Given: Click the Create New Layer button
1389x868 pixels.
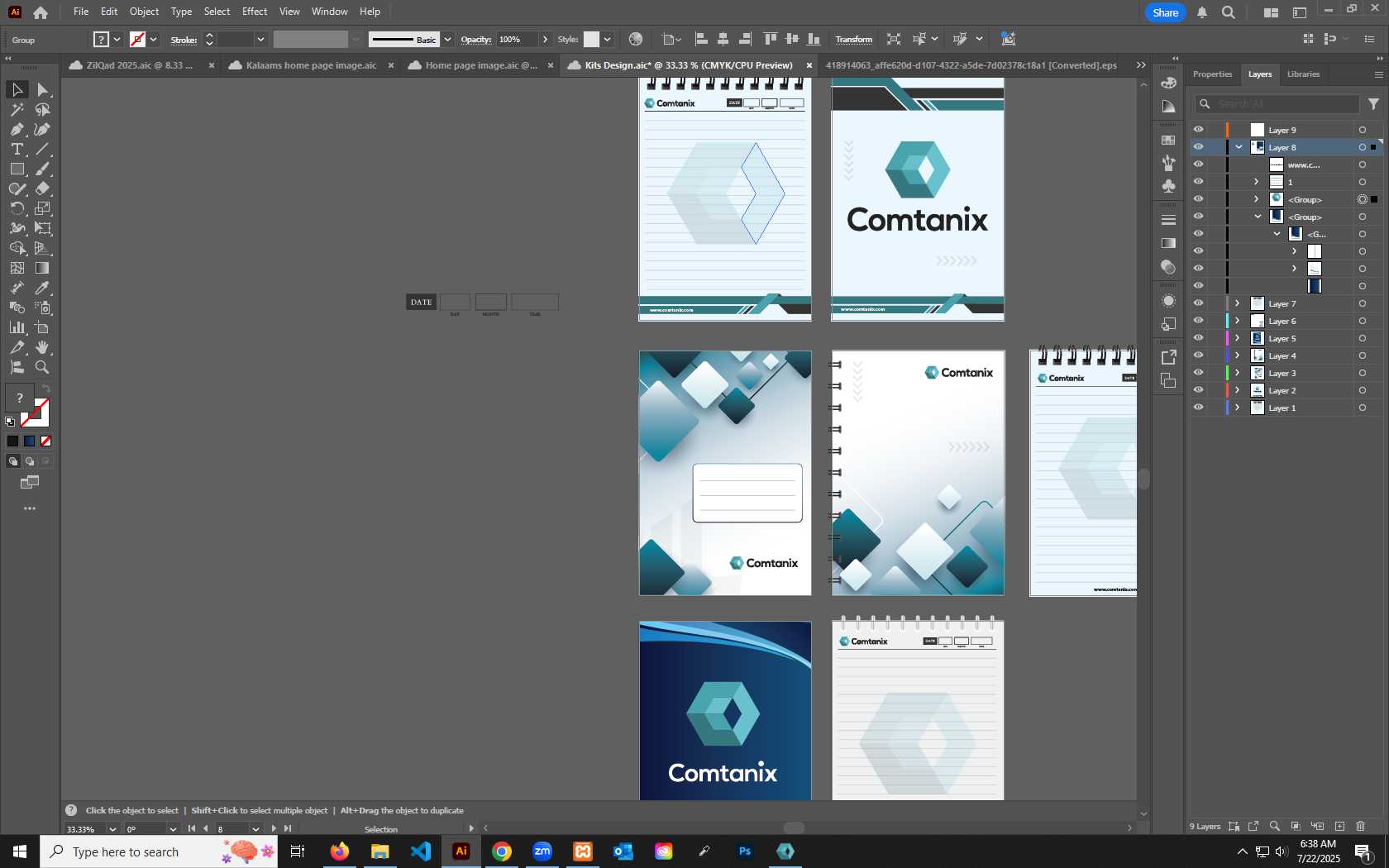Looking at the screenshot, I should 1339,826.
